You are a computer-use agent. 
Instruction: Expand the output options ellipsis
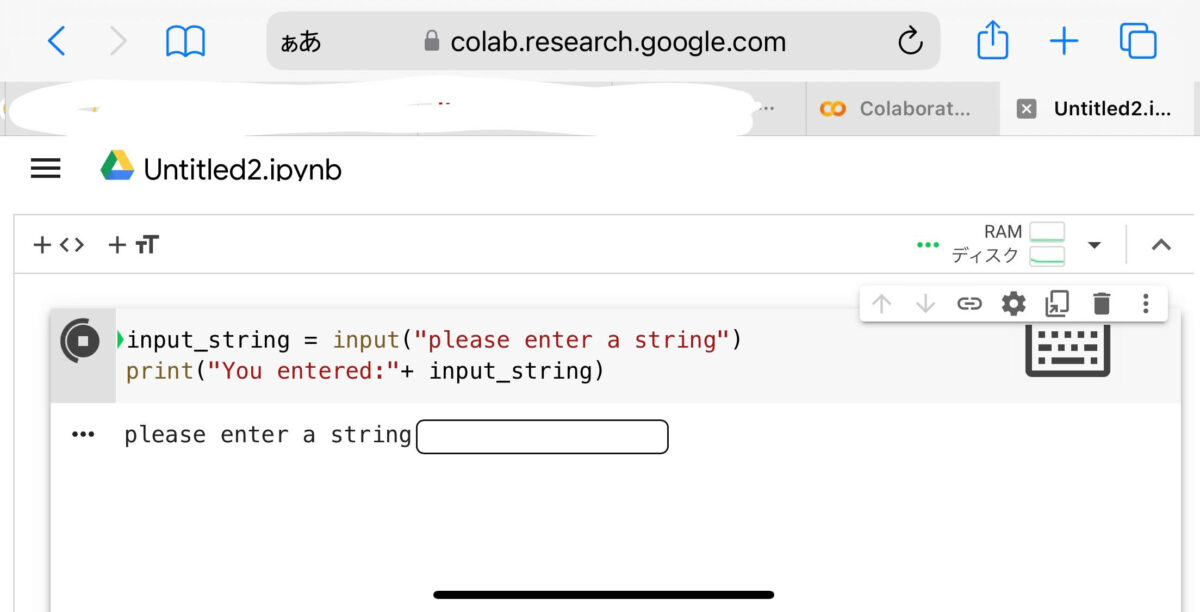point(82,434)
